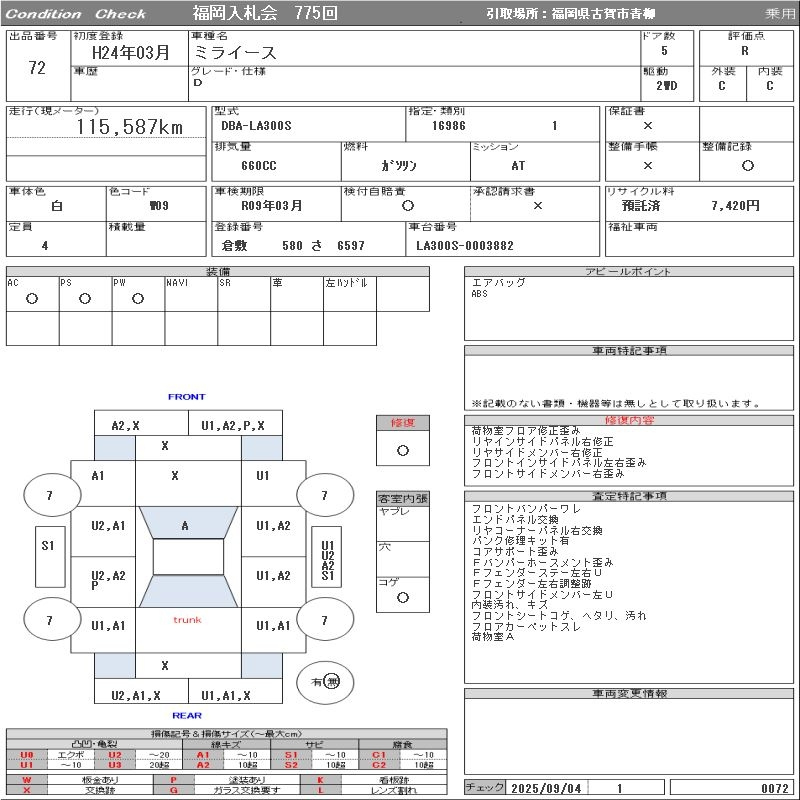Select the recycle fee 7,420円
The image size is (800, 800).
tap(735, 206)
